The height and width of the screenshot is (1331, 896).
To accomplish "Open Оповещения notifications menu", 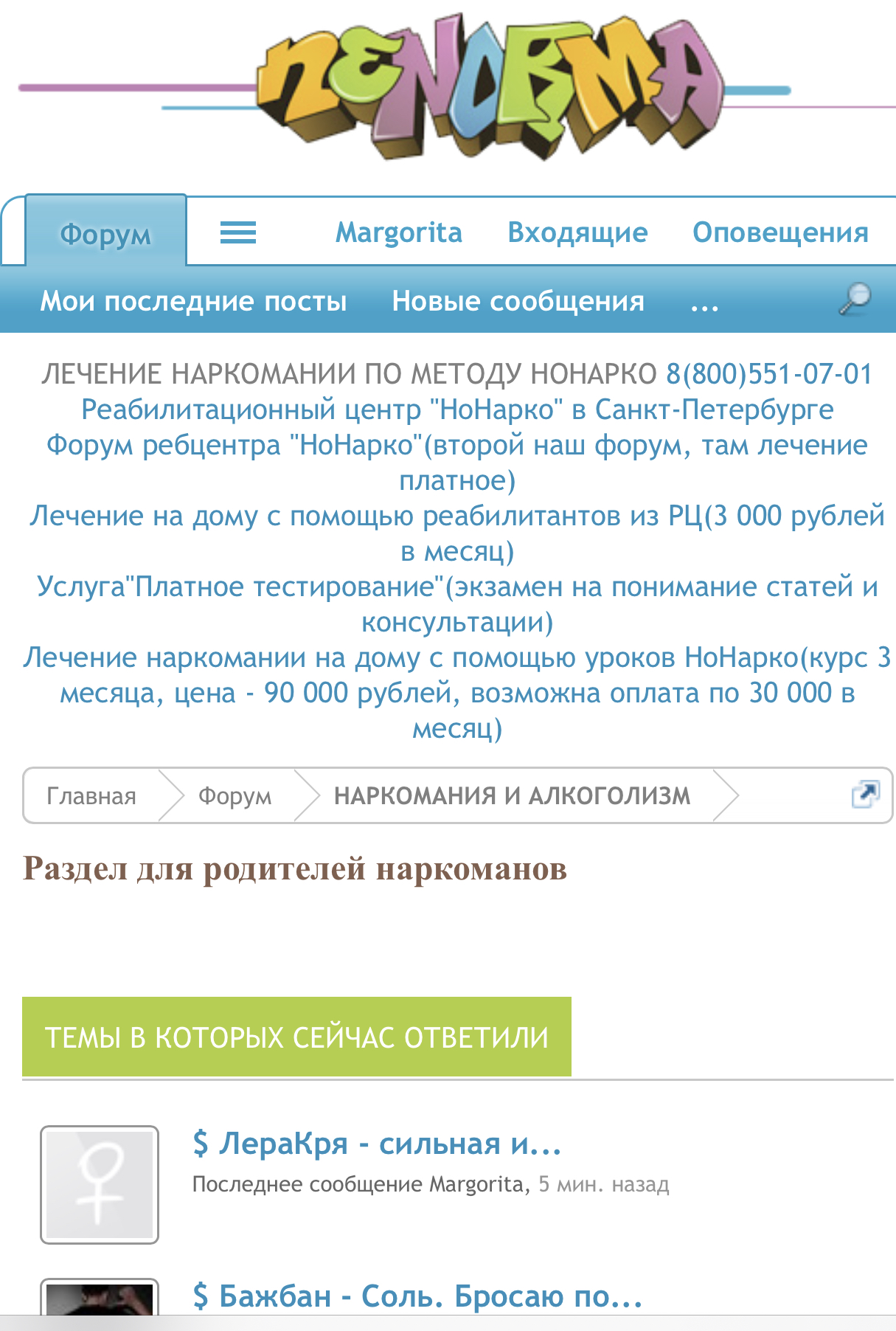I will tap(780, 233).
